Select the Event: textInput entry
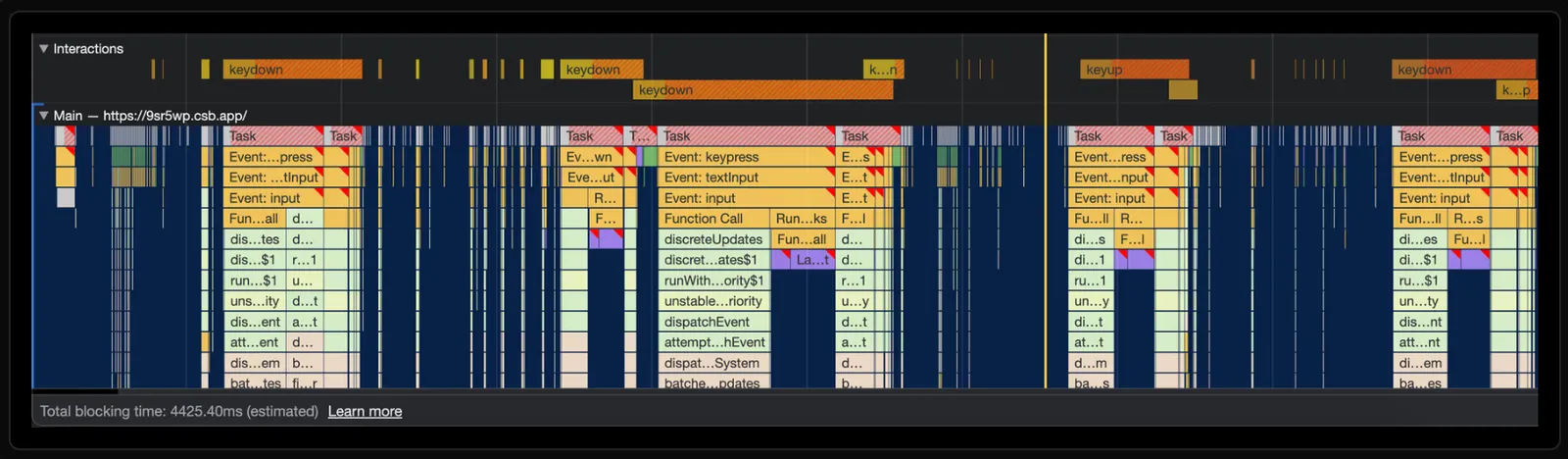The height and width of the screenshot is (459, 1568). pos(747,178)
